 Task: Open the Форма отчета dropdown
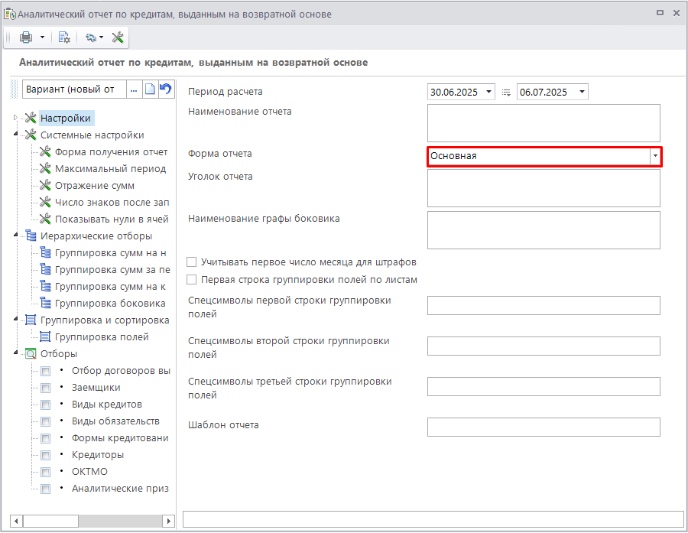655,156
